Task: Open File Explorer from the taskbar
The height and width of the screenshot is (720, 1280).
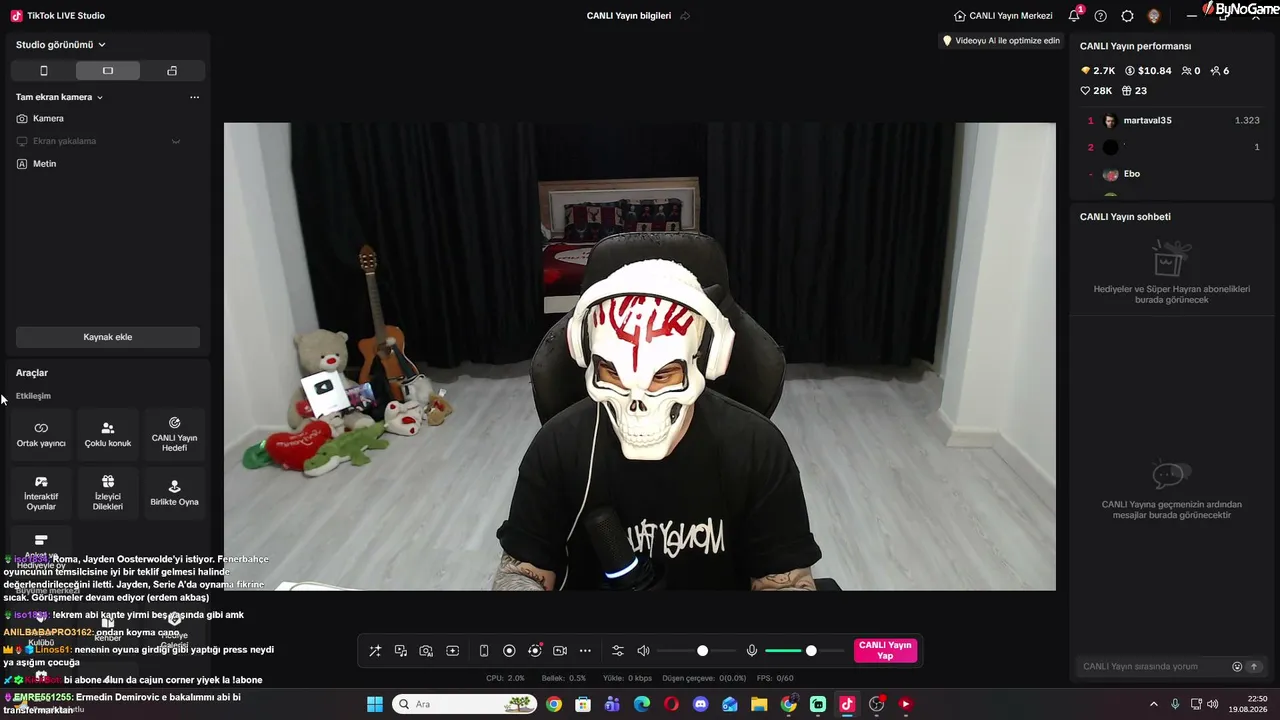Action: pos(759,704)
